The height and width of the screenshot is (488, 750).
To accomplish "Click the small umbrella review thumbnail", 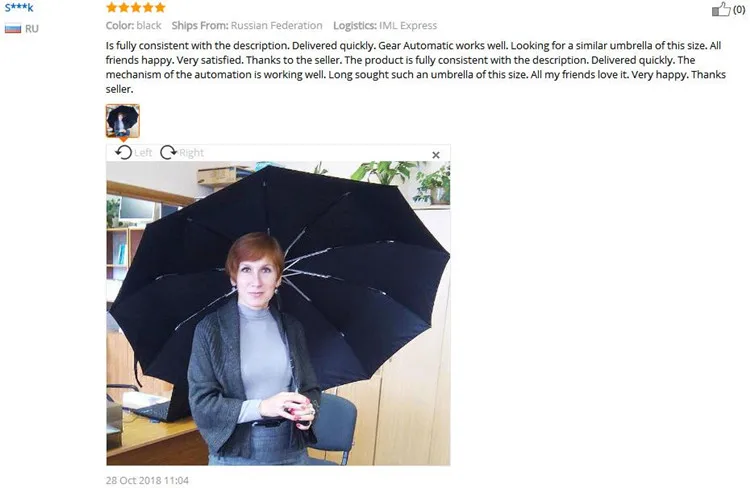I will [x=123, y=121].
